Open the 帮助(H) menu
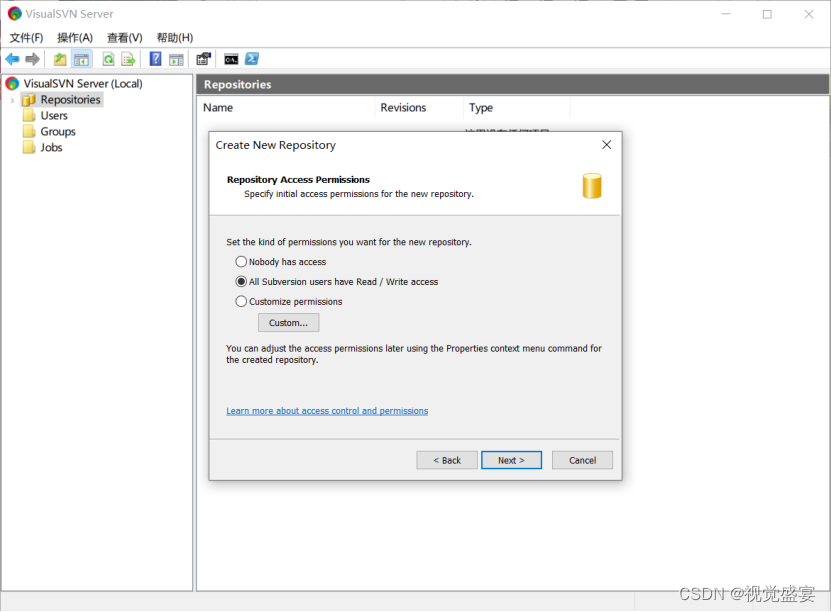831x612 pixels. 175,38
